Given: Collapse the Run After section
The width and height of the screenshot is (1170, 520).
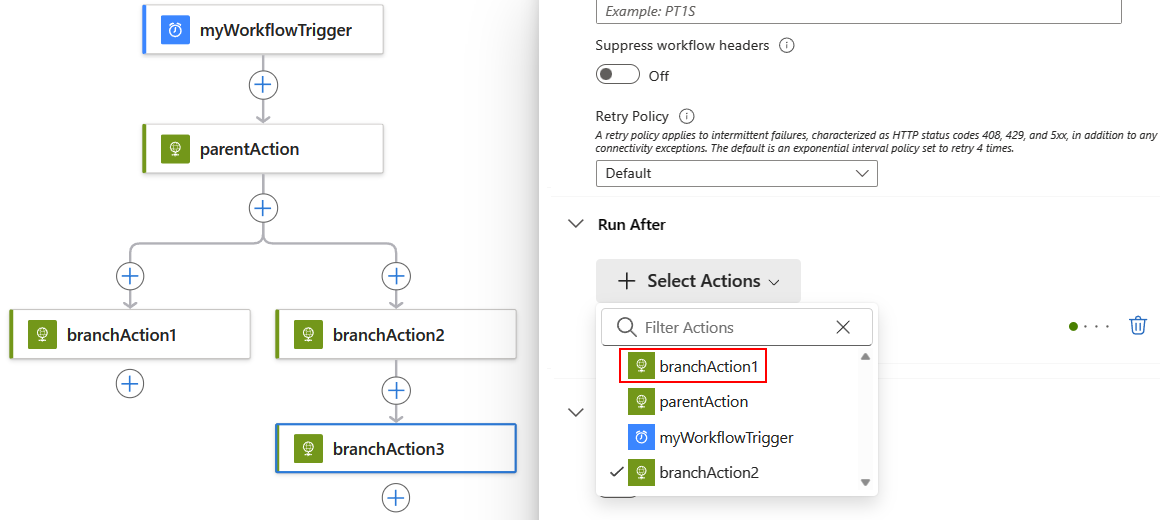Looking at the screenshot, I should click(576, 224).
